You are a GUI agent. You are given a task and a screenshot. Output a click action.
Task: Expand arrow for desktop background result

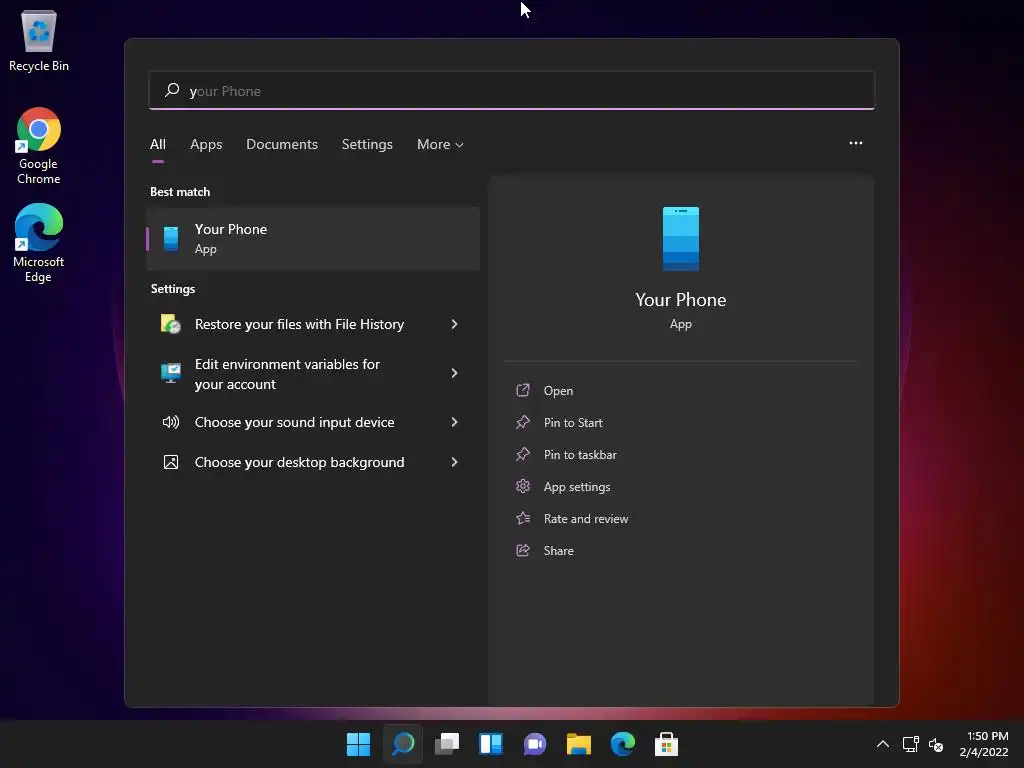(455, 462)
